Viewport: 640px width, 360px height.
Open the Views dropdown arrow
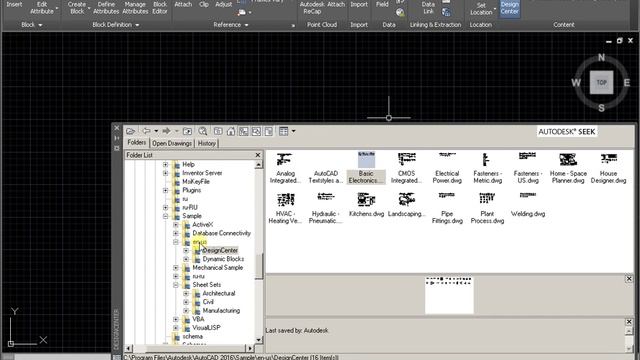point(293,131)
